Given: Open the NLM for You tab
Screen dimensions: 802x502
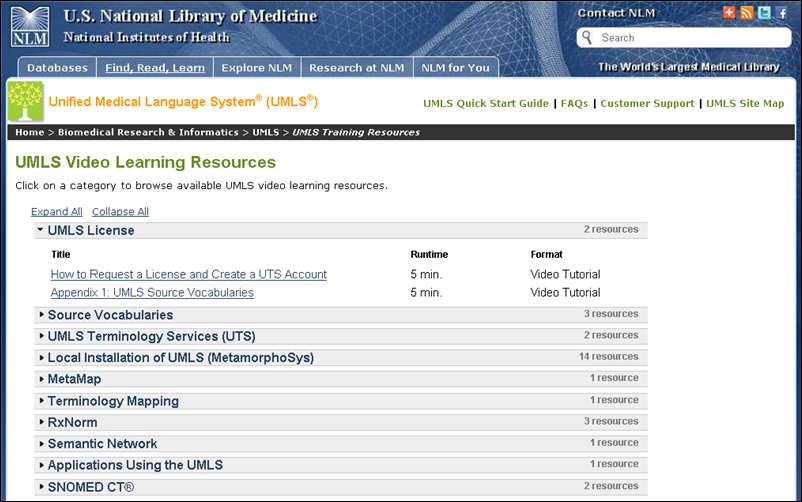Looking at the screenshot, I should [455, 68].
